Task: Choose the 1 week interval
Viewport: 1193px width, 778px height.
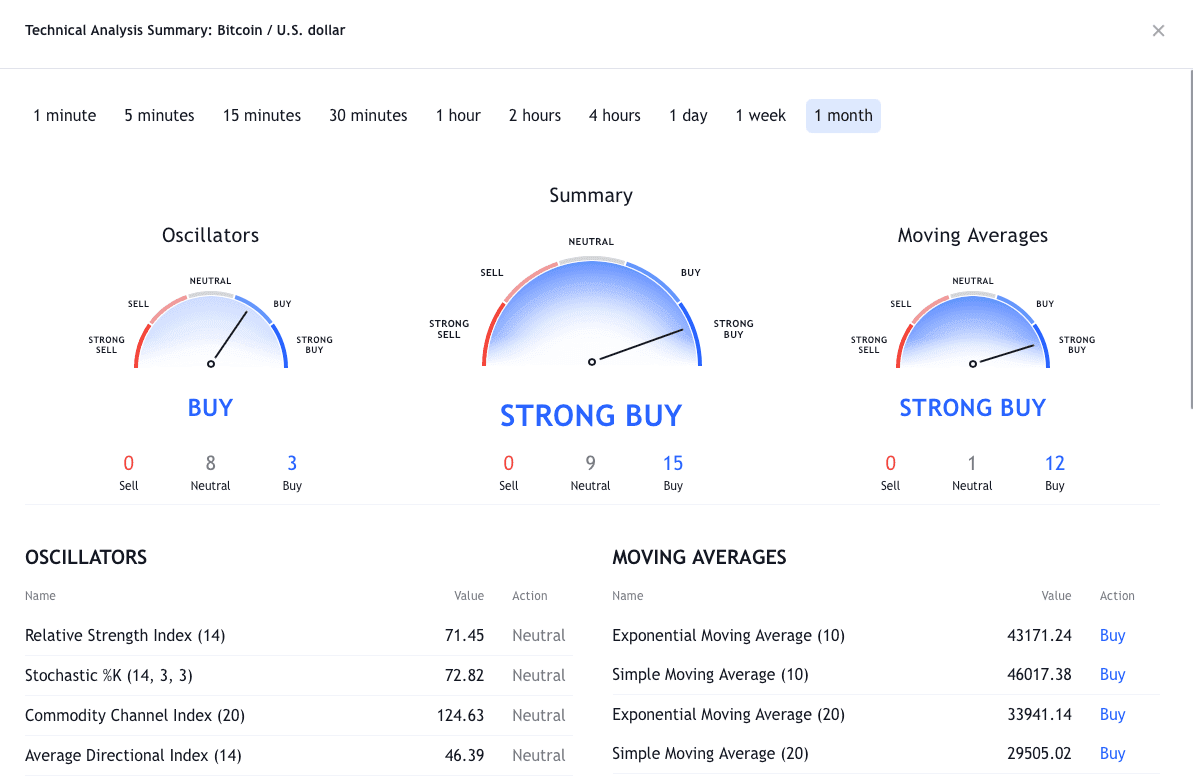Action: [761, 116]
